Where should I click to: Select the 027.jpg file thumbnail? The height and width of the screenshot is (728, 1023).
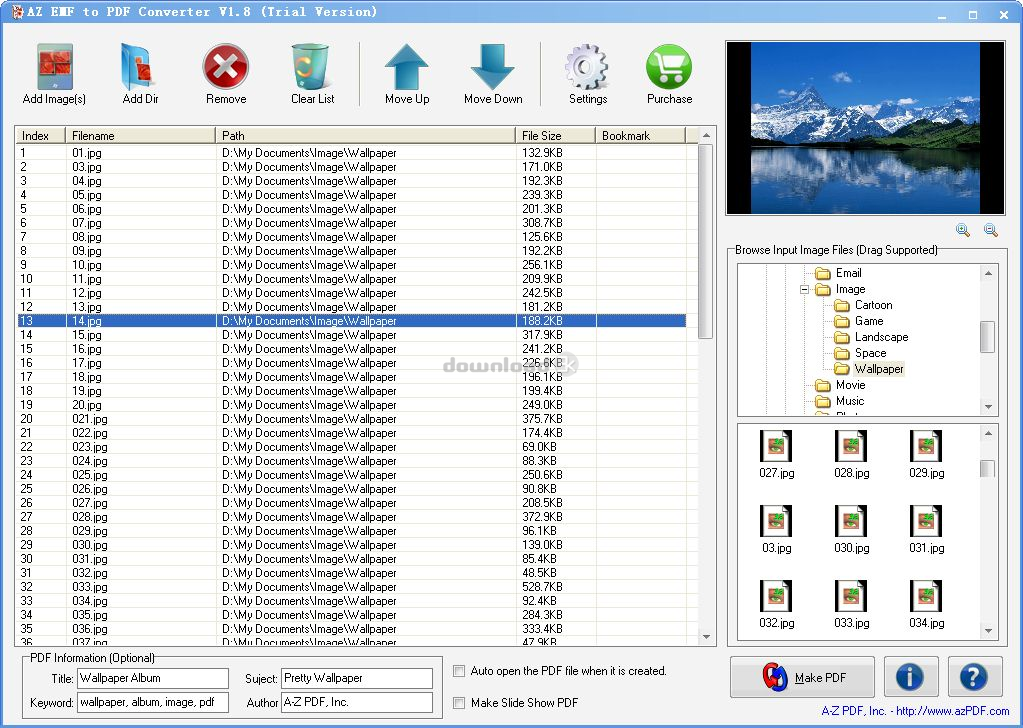coord(776,455)
